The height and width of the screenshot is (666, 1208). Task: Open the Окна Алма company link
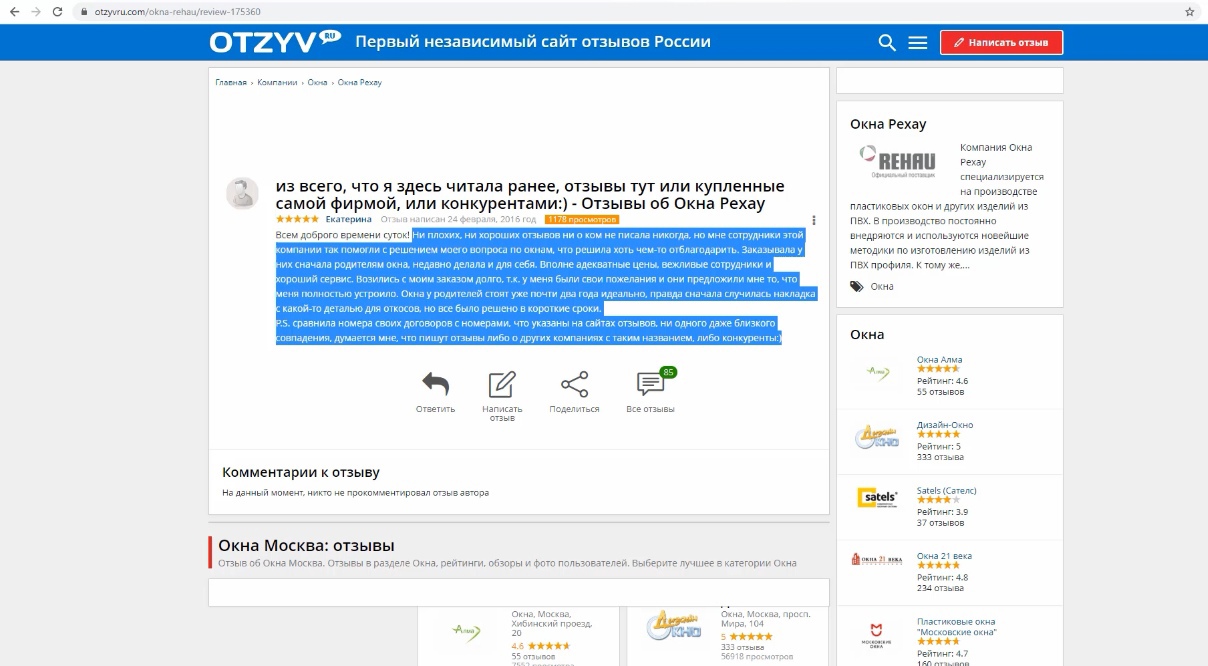pos(939,359)
